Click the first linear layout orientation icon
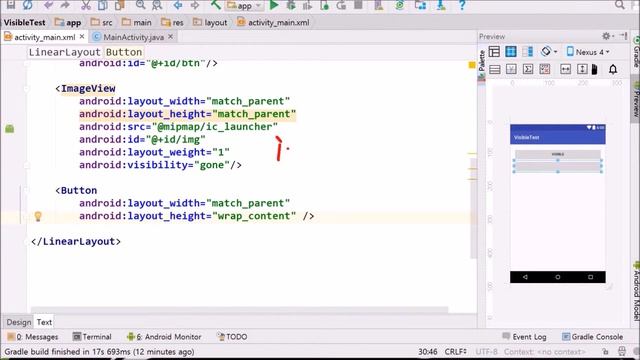This screenshot has width=640, height=360. 494,69
